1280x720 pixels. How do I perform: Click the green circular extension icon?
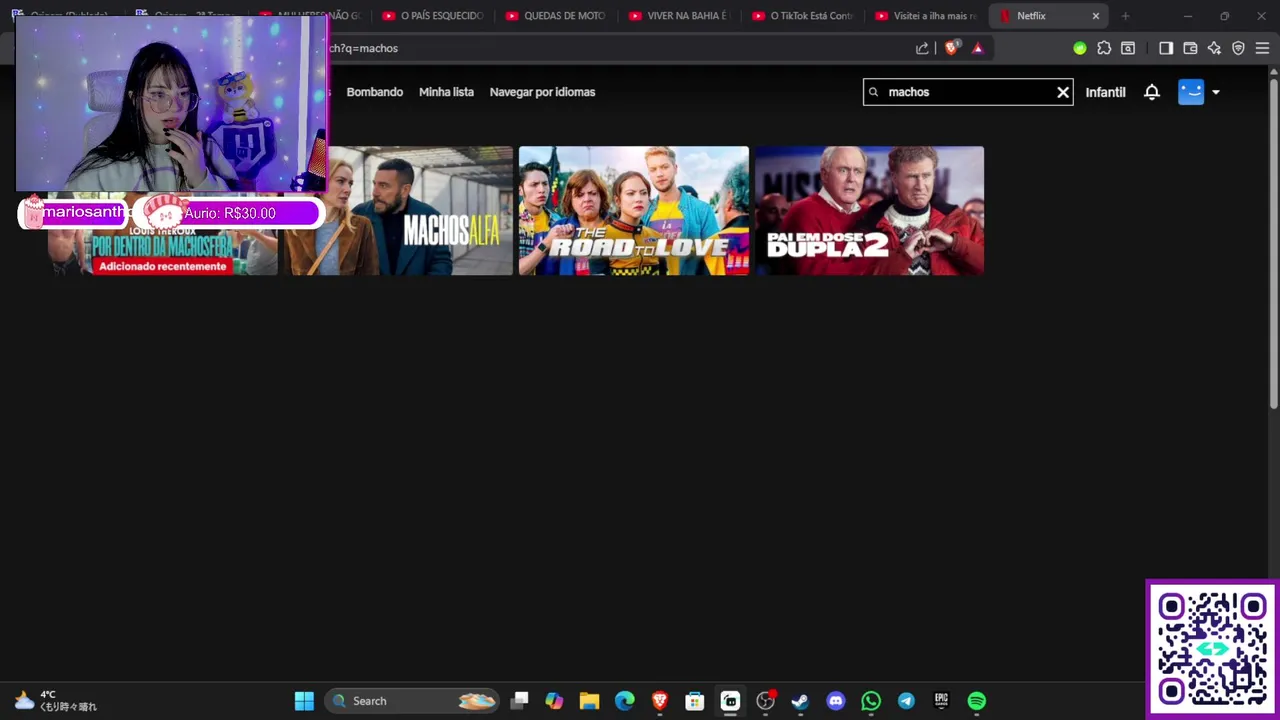point(1080,48)
